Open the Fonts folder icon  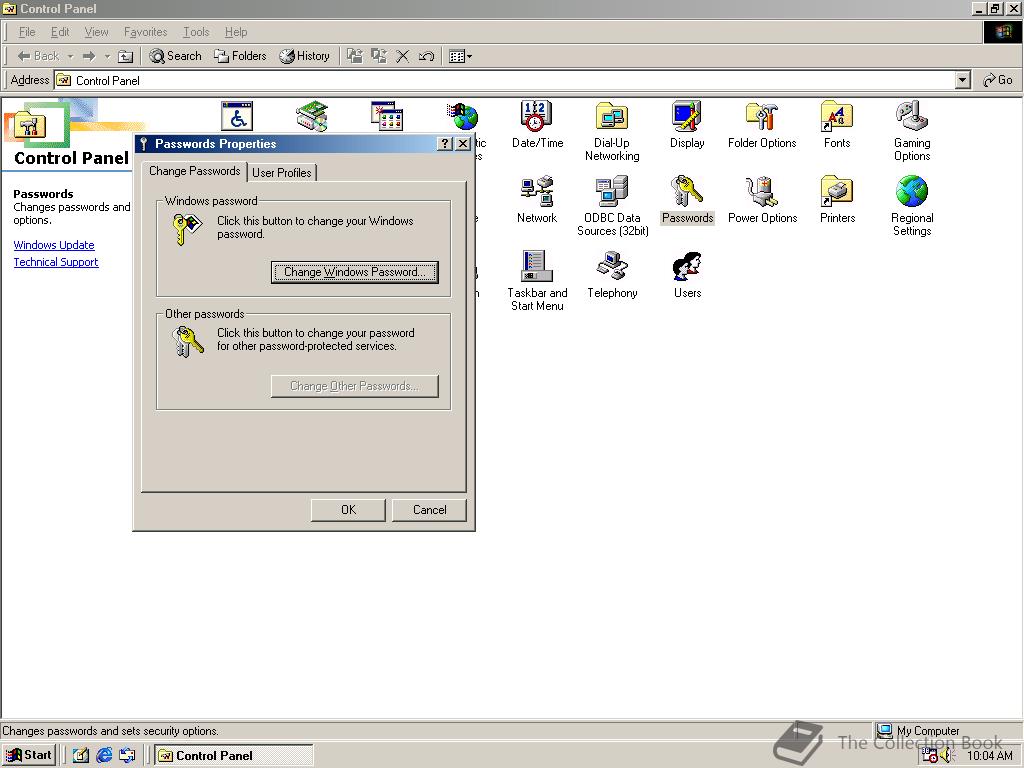[x=837, y=124]
